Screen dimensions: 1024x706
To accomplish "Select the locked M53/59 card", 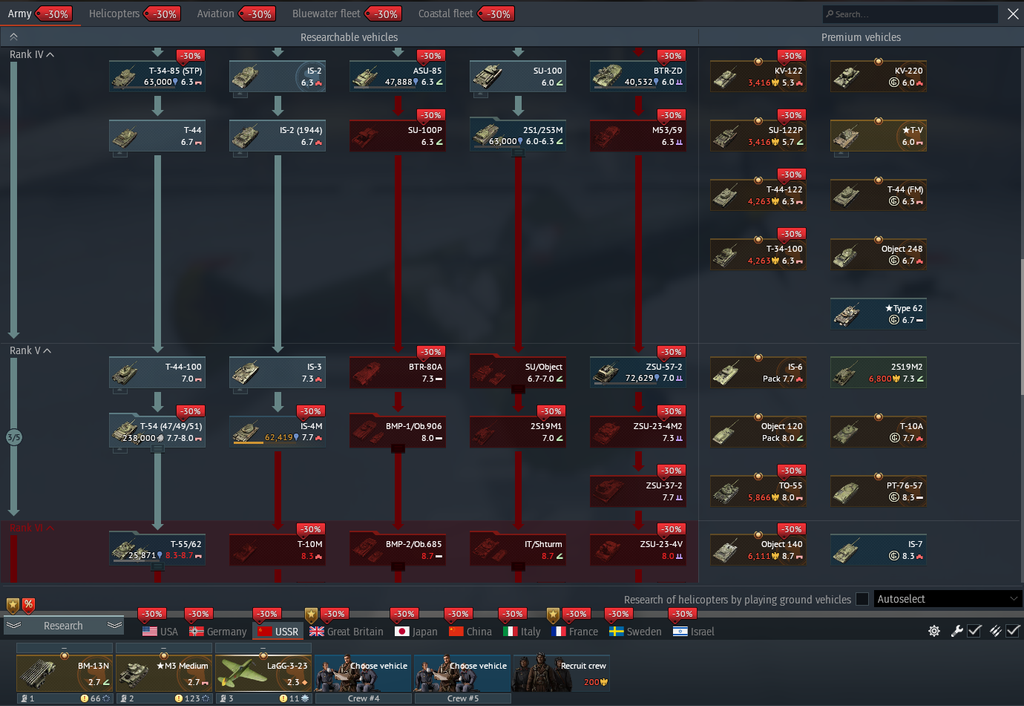I will click(x=638, y=135).
